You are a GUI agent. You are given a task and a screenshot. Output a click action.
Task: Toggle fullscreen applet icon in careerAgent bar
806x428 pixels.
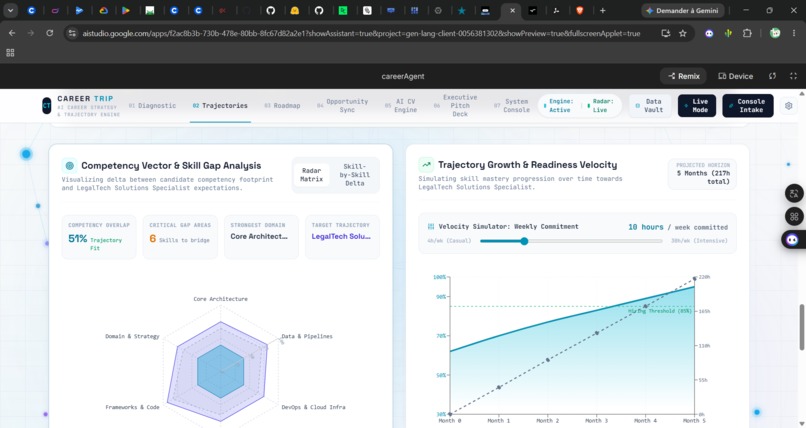[793, 76]
